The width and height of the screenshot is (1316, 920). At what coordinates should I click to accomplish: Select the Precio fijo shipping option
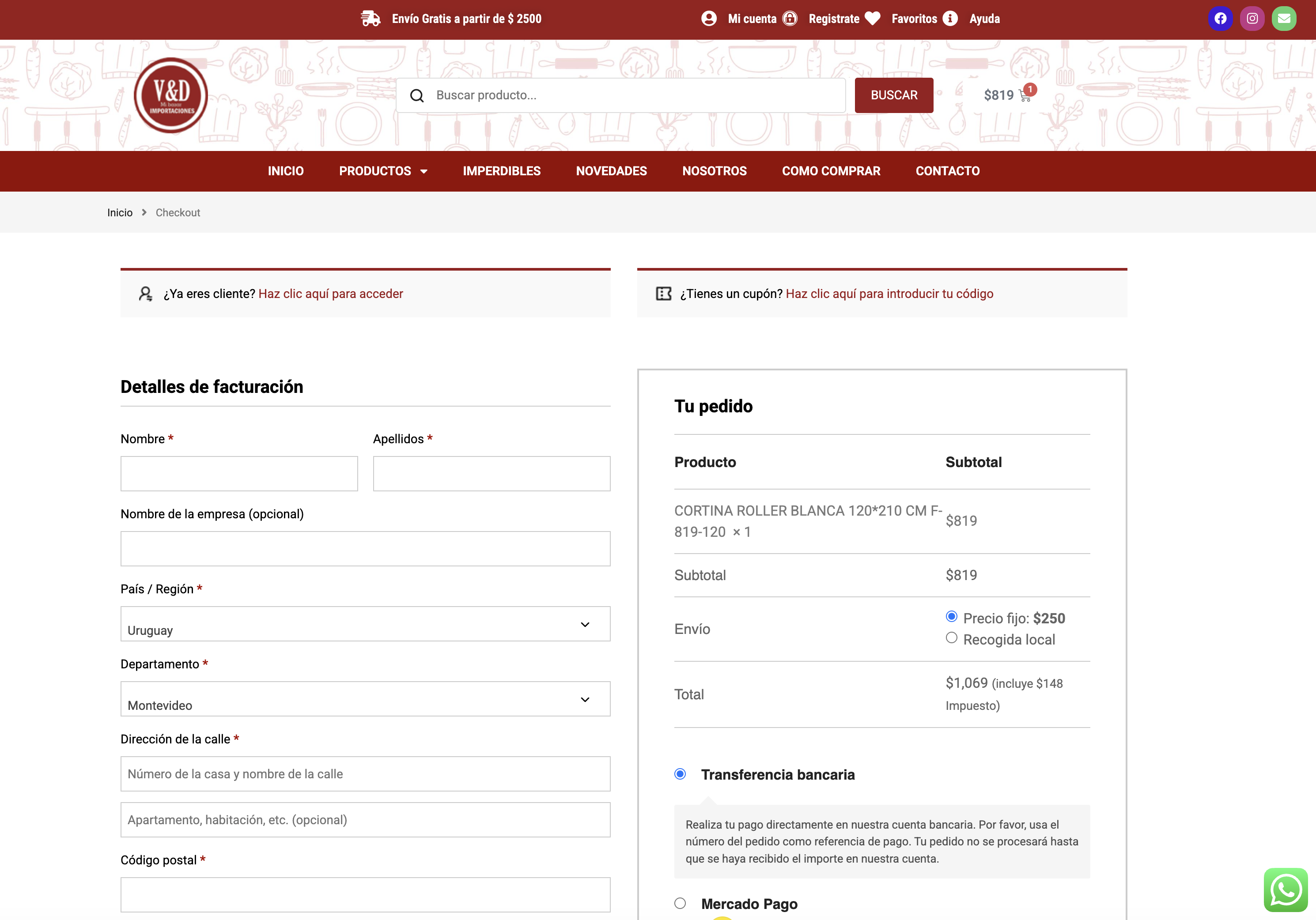[952, 616]
